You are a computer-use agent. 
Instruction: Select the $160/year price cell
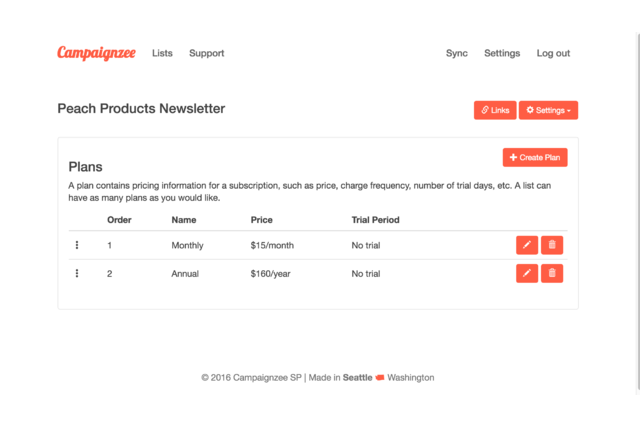pos(271,273)
